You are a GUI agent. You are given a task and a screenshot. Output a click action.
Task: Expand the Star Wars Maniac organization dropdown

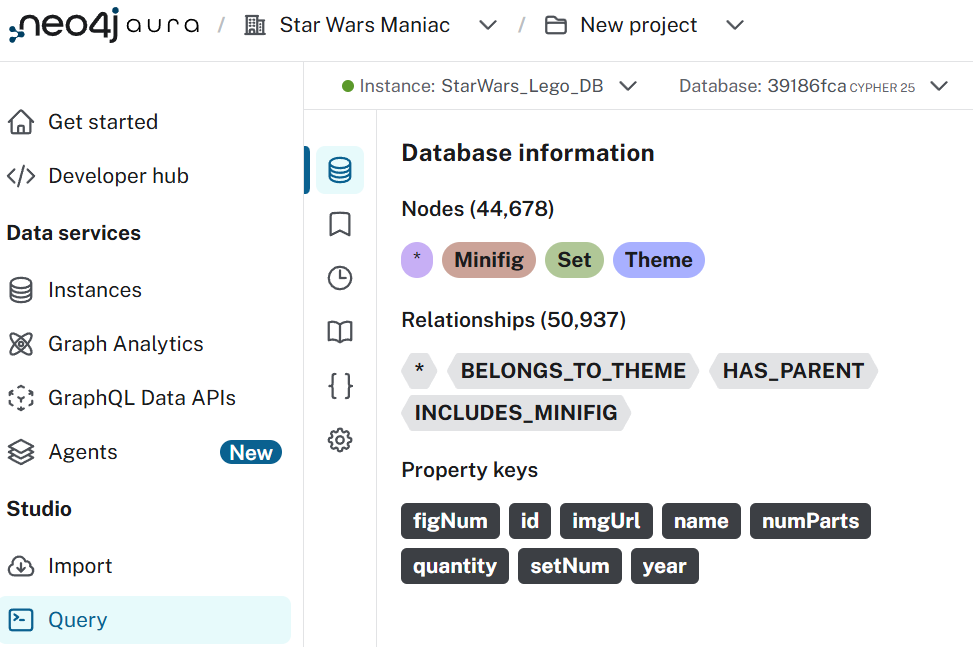coord(488,25)
